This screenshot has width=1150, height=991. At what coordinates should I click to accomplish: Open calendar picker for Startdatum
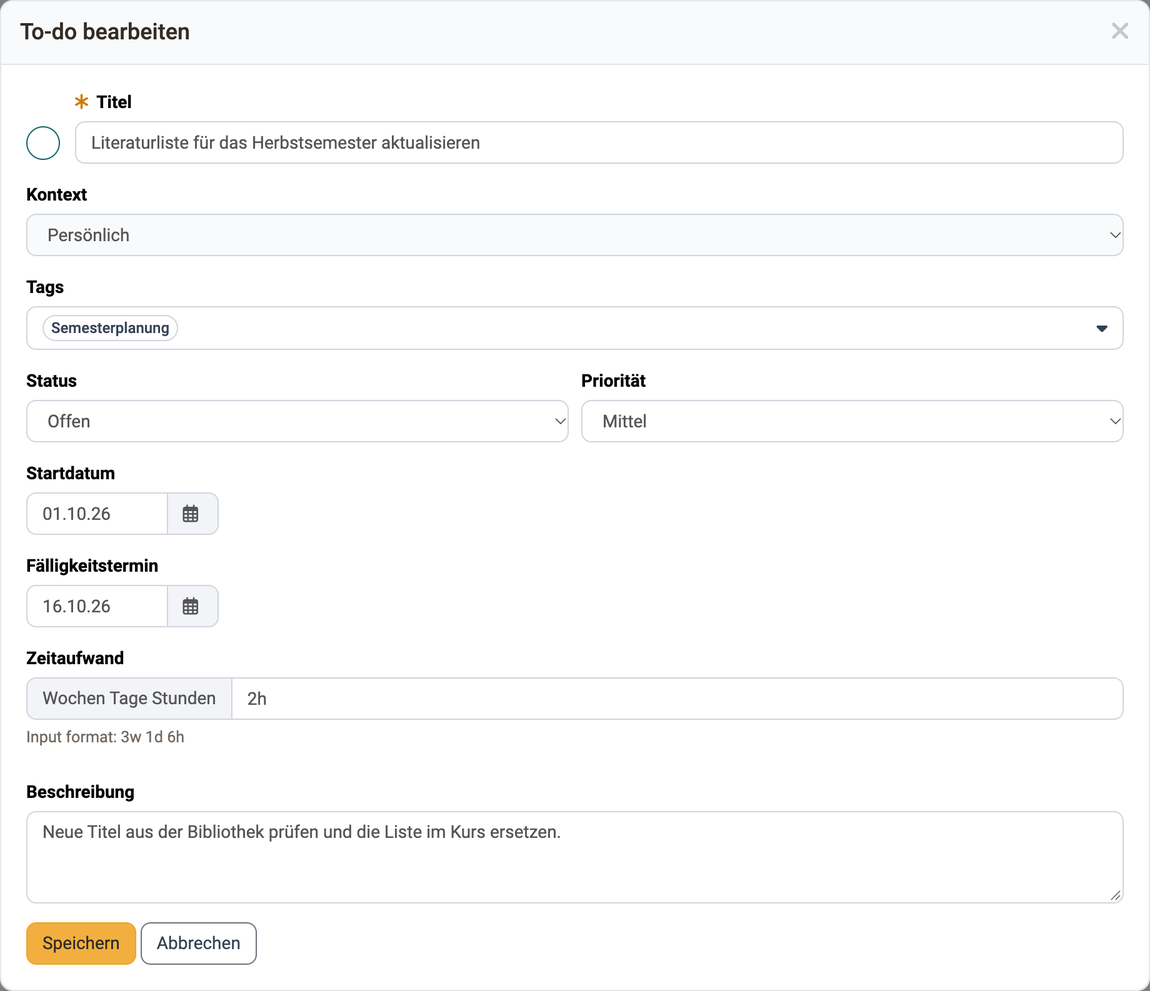click(x=192, y=513)
